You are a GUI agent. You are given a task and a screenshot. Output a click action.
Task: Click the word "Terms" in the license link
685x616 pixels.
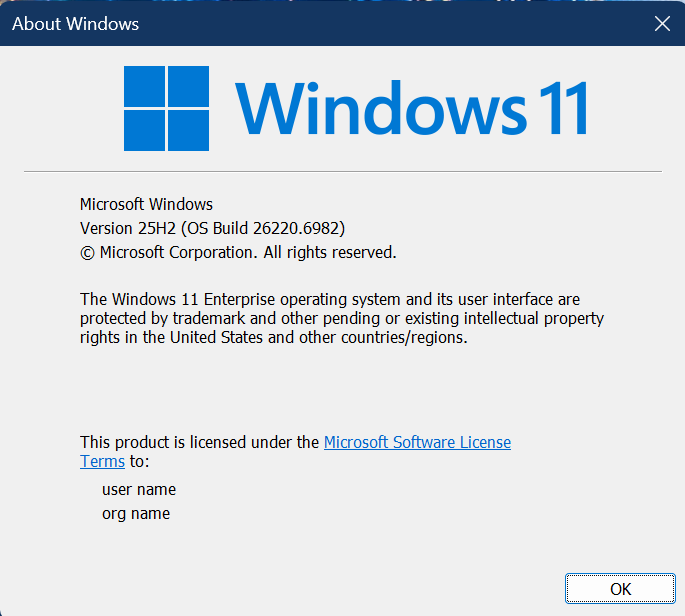click(102, 461)
